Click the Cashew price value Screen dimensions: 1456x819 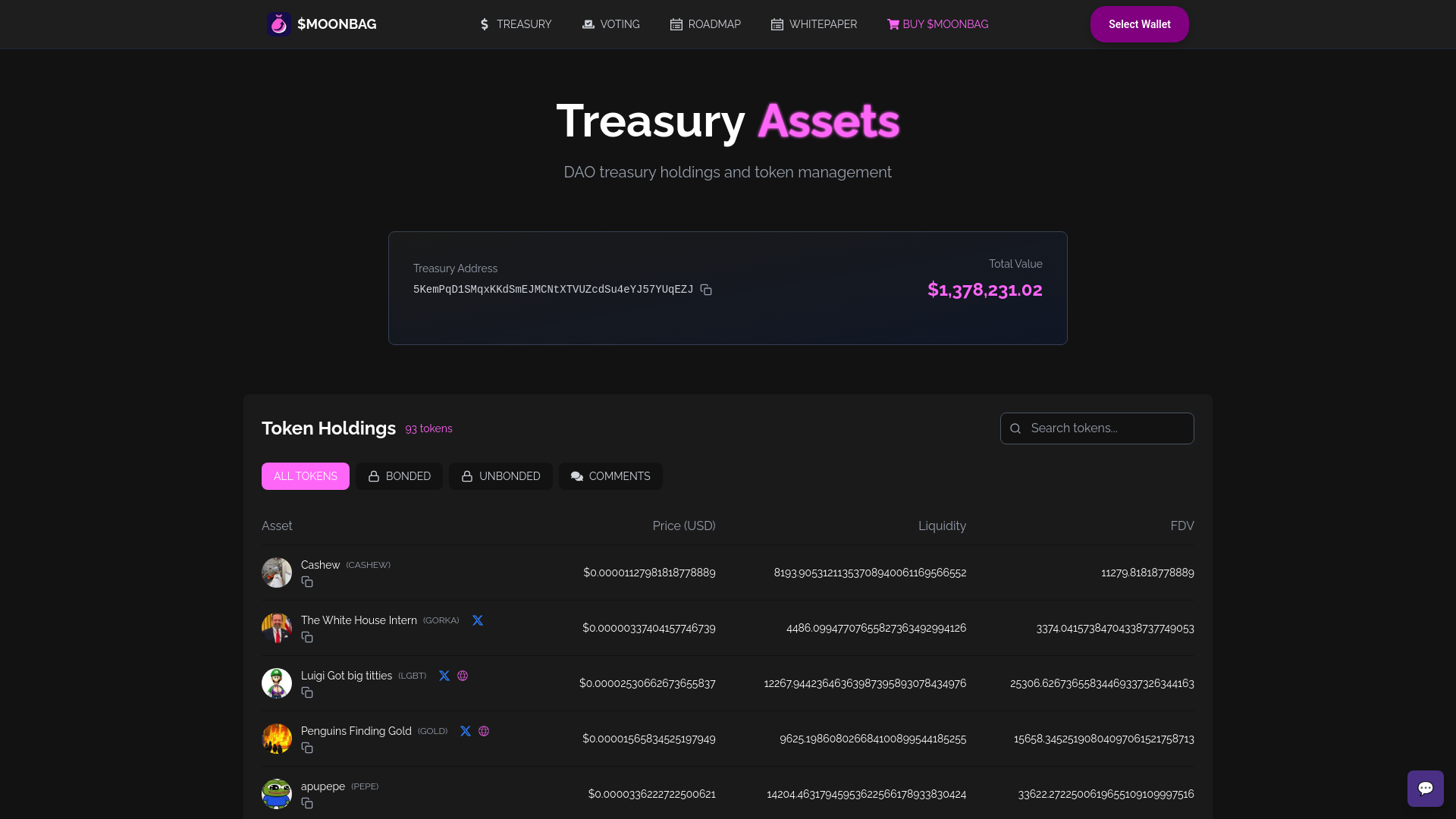pos(649,573)
